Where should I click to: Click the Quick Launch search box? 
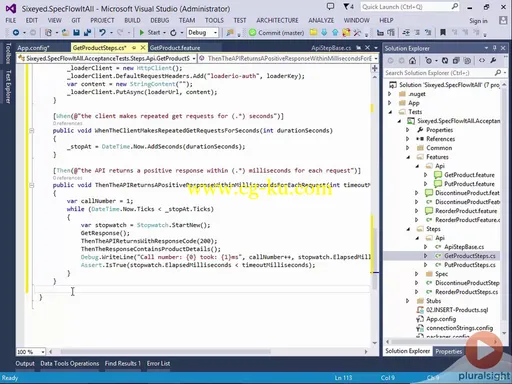[x=409, y=7]
